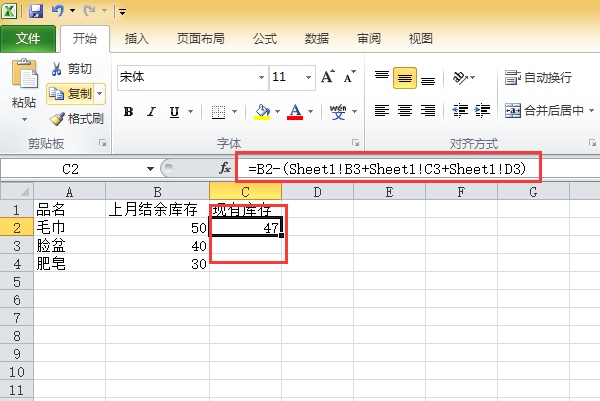
Task: Click the 剪切 cut button
Action: [x=72, y=69]
